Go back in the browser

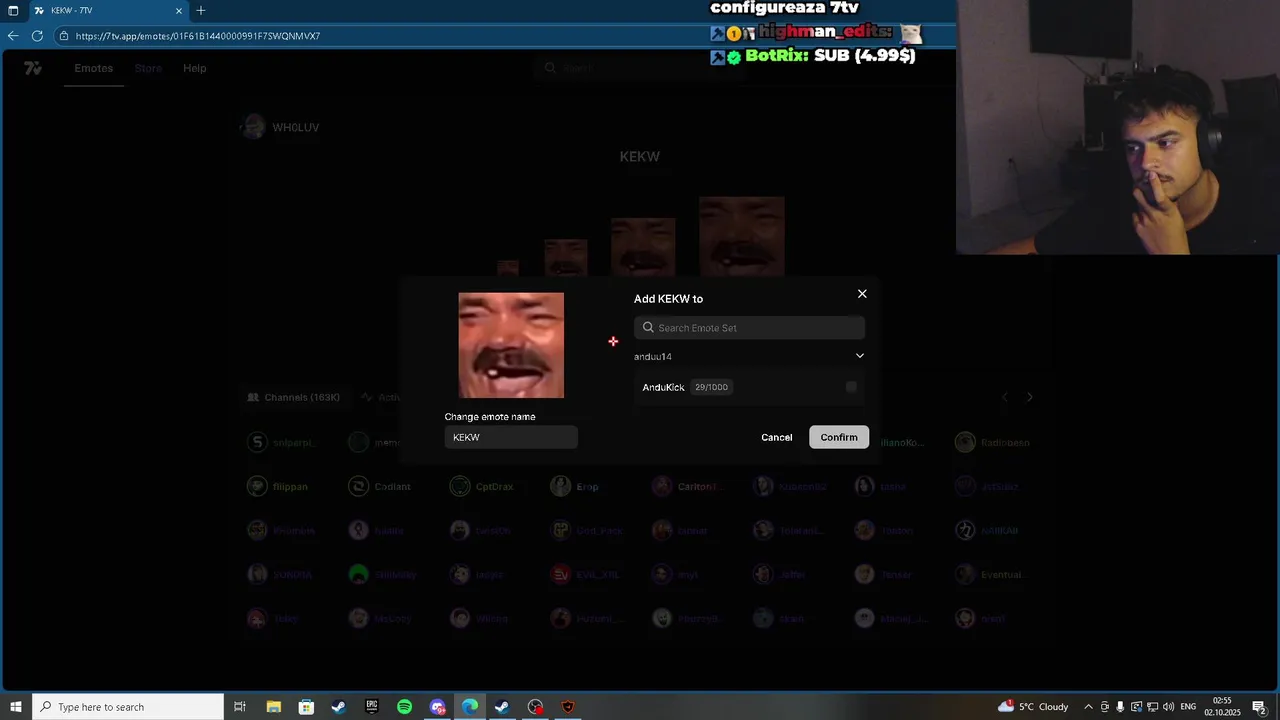pyautogui.click(x=12, y=36)
